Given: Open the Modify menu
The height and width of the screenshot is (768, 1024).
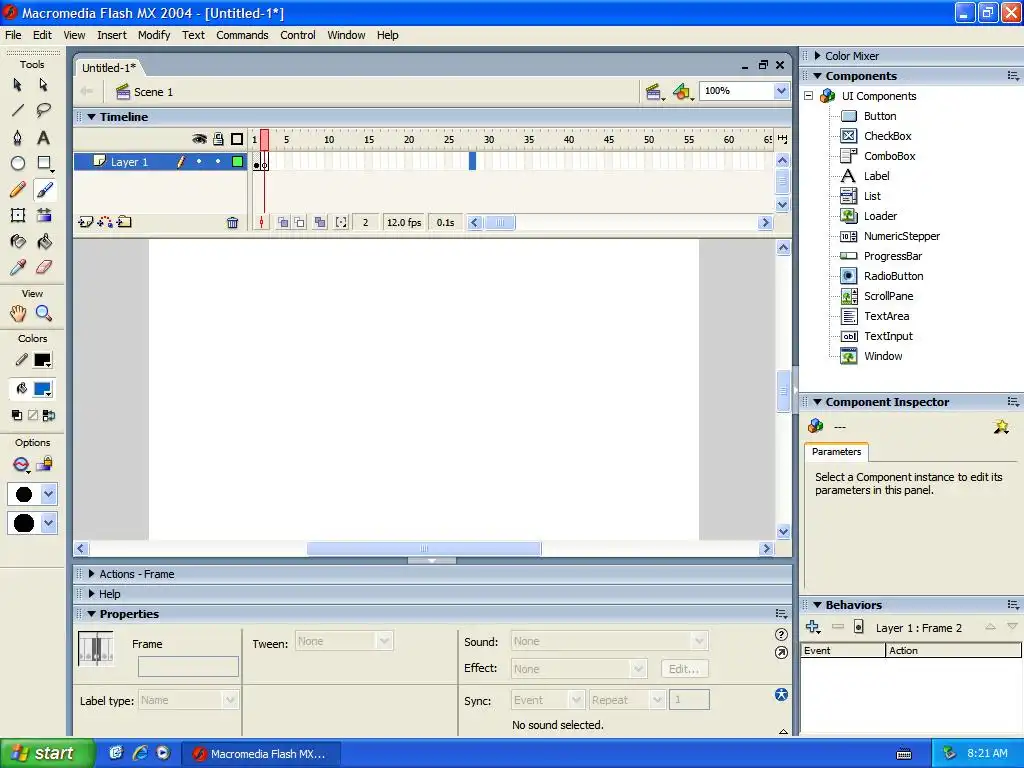Looking at the screenshot, I should 154,35.
